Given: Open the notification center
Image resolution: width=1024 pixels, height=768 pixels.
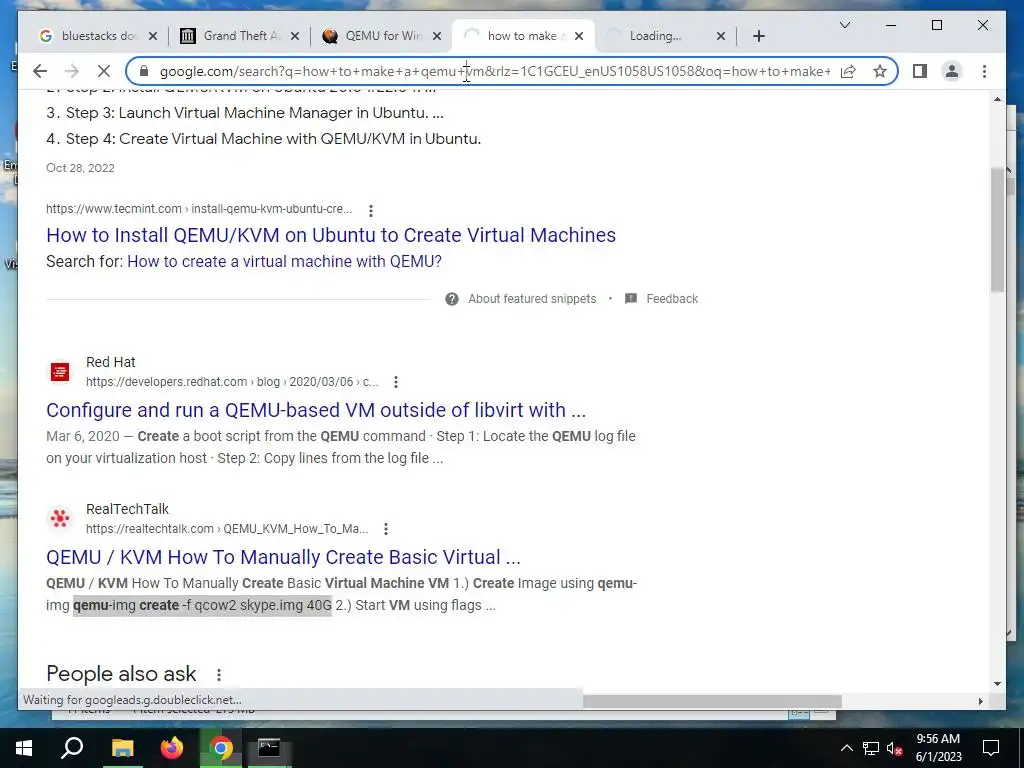Looking at the screenshot, I should pos(991,748).
